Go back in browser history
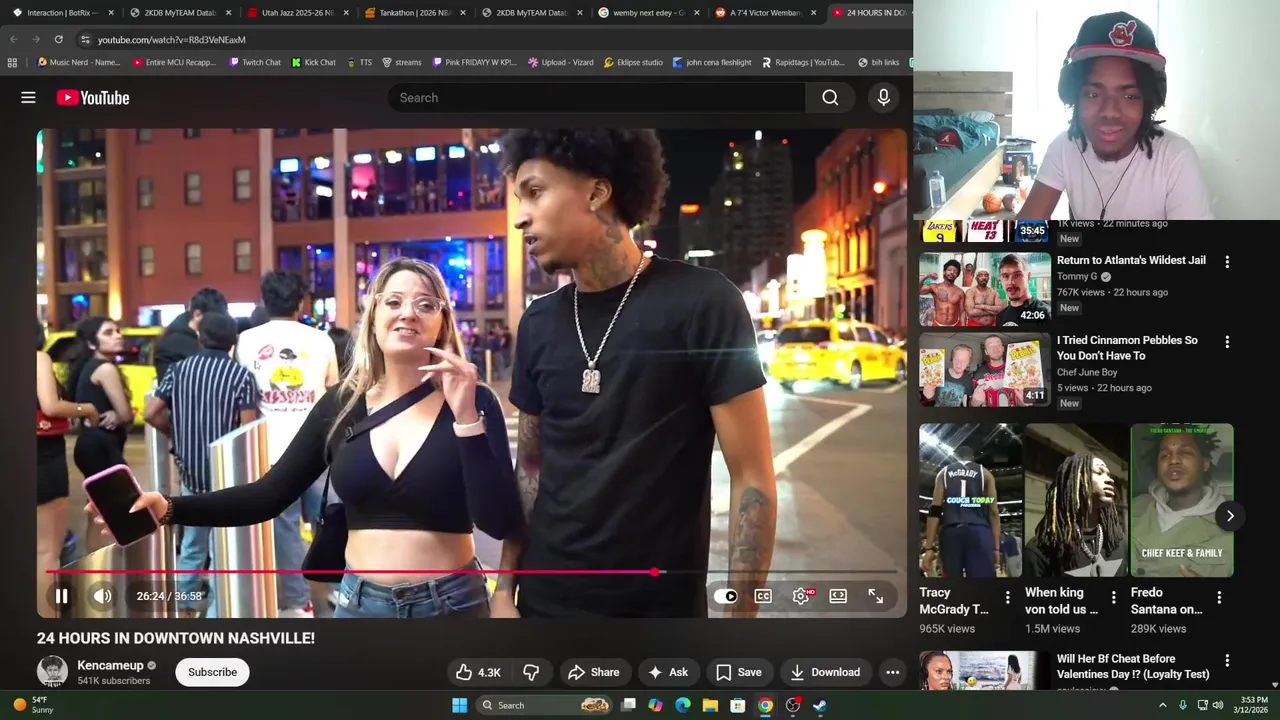 [x=14, y=39]
